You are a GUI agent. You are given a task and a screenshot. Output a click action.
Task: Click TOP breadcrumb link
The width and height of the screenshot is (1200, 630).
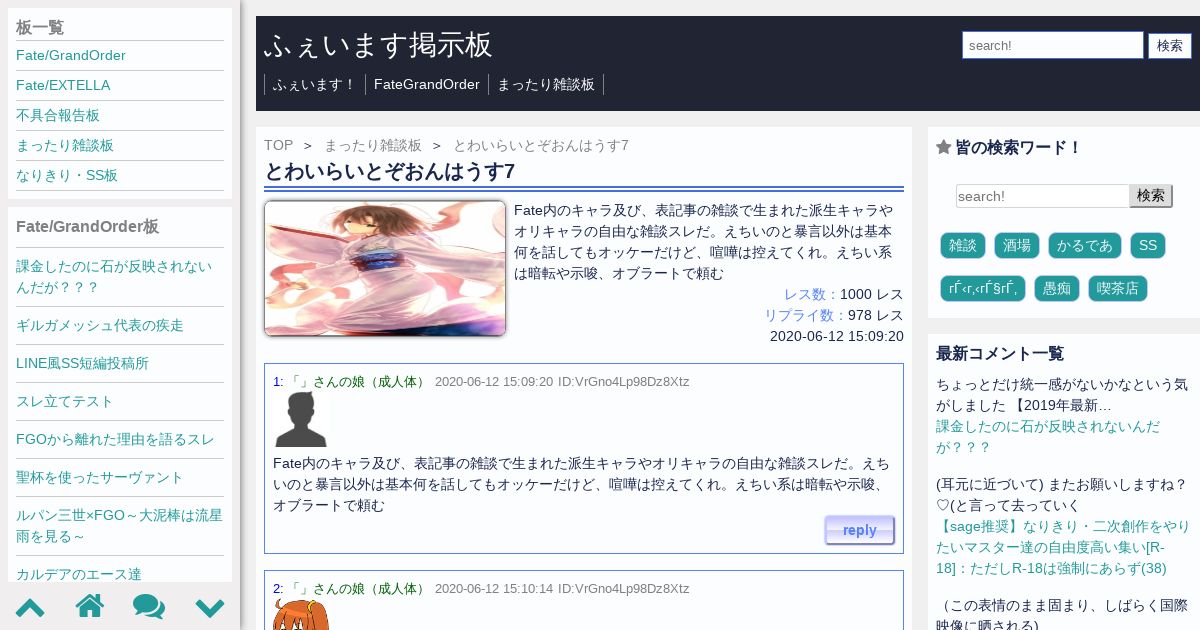pyautogui.click(x=279, y=145)
